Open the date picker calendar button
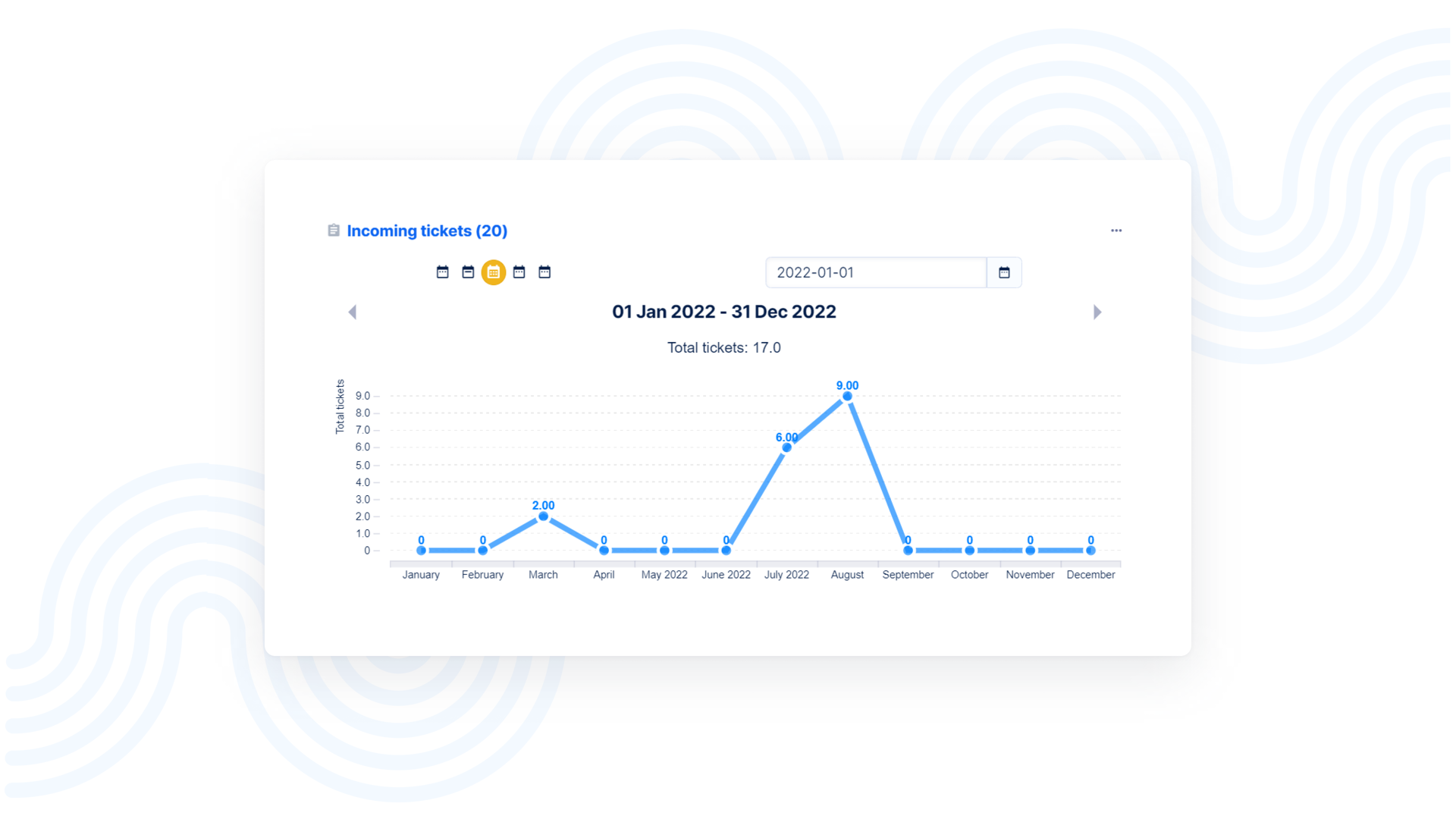 1004,273
